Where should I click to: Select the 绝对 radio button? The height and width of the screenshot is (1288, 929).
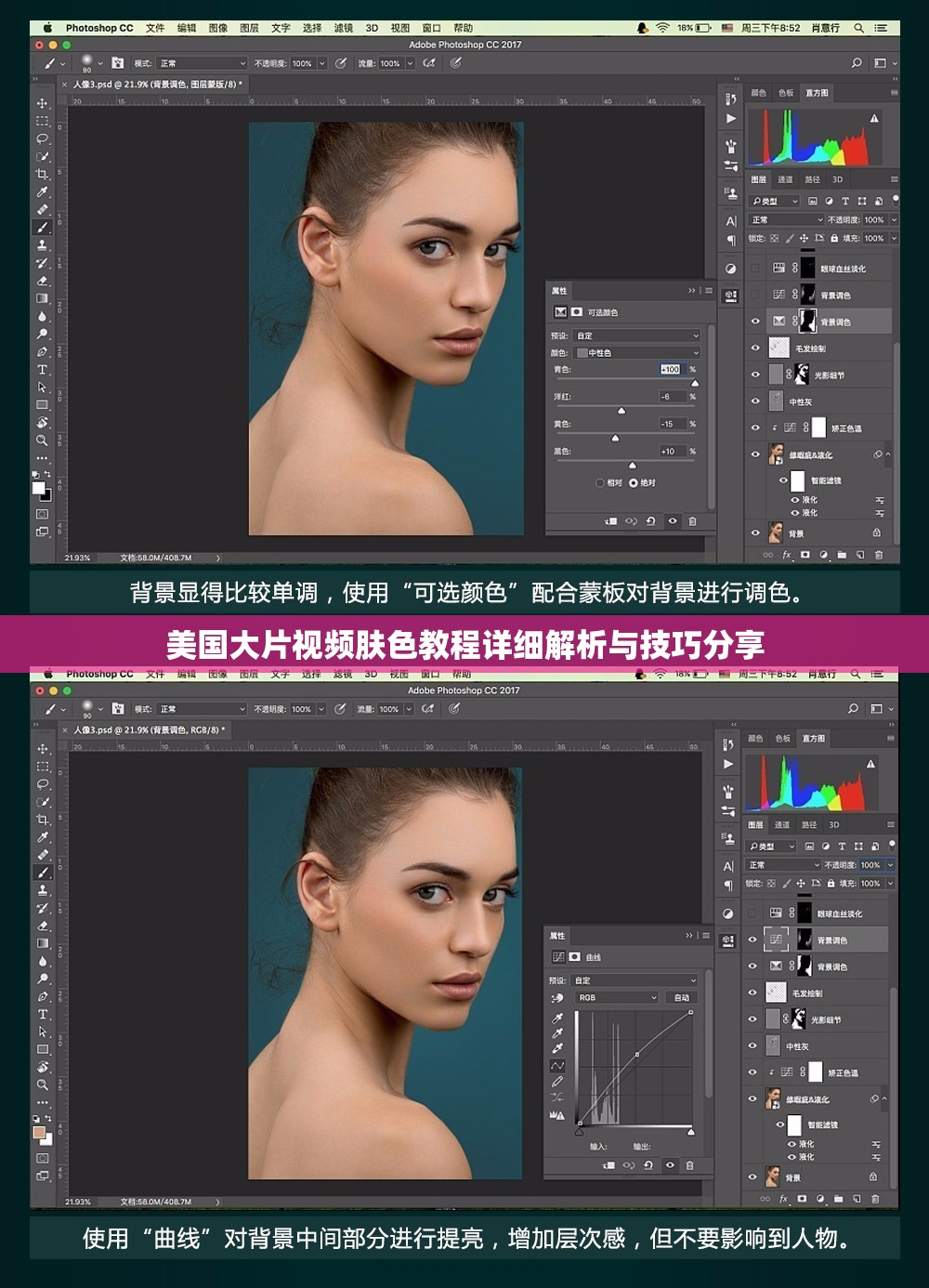634,483
